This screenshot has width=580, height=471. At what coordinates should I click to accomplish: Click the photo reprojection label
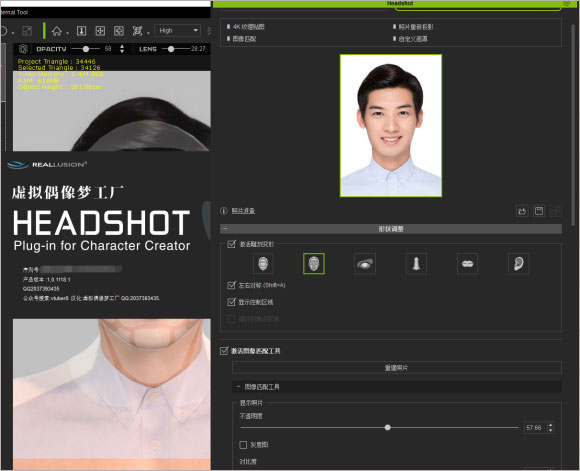[416, 27]
